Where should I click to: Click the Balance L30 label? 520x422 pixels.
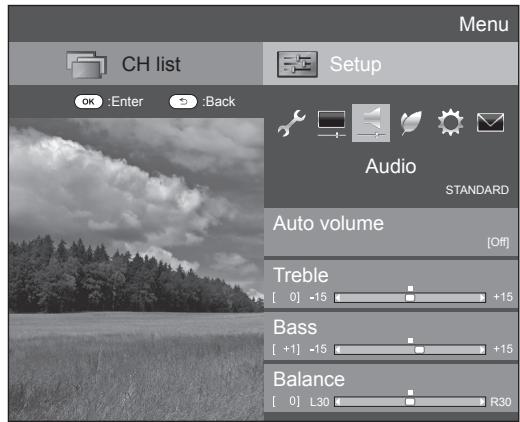pos(320,402)
